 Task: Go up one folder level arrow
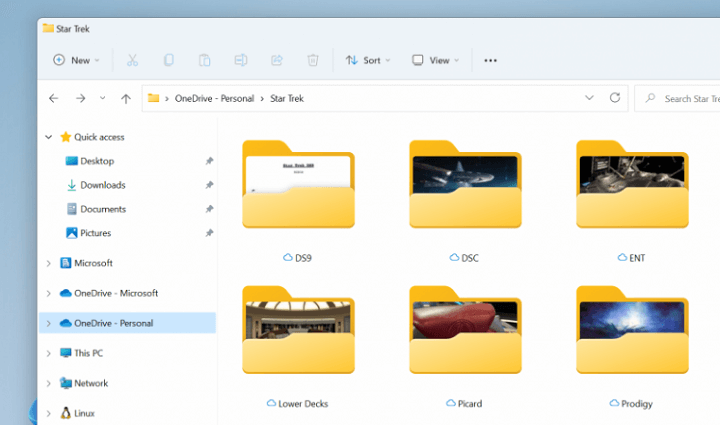click(126, 98)
